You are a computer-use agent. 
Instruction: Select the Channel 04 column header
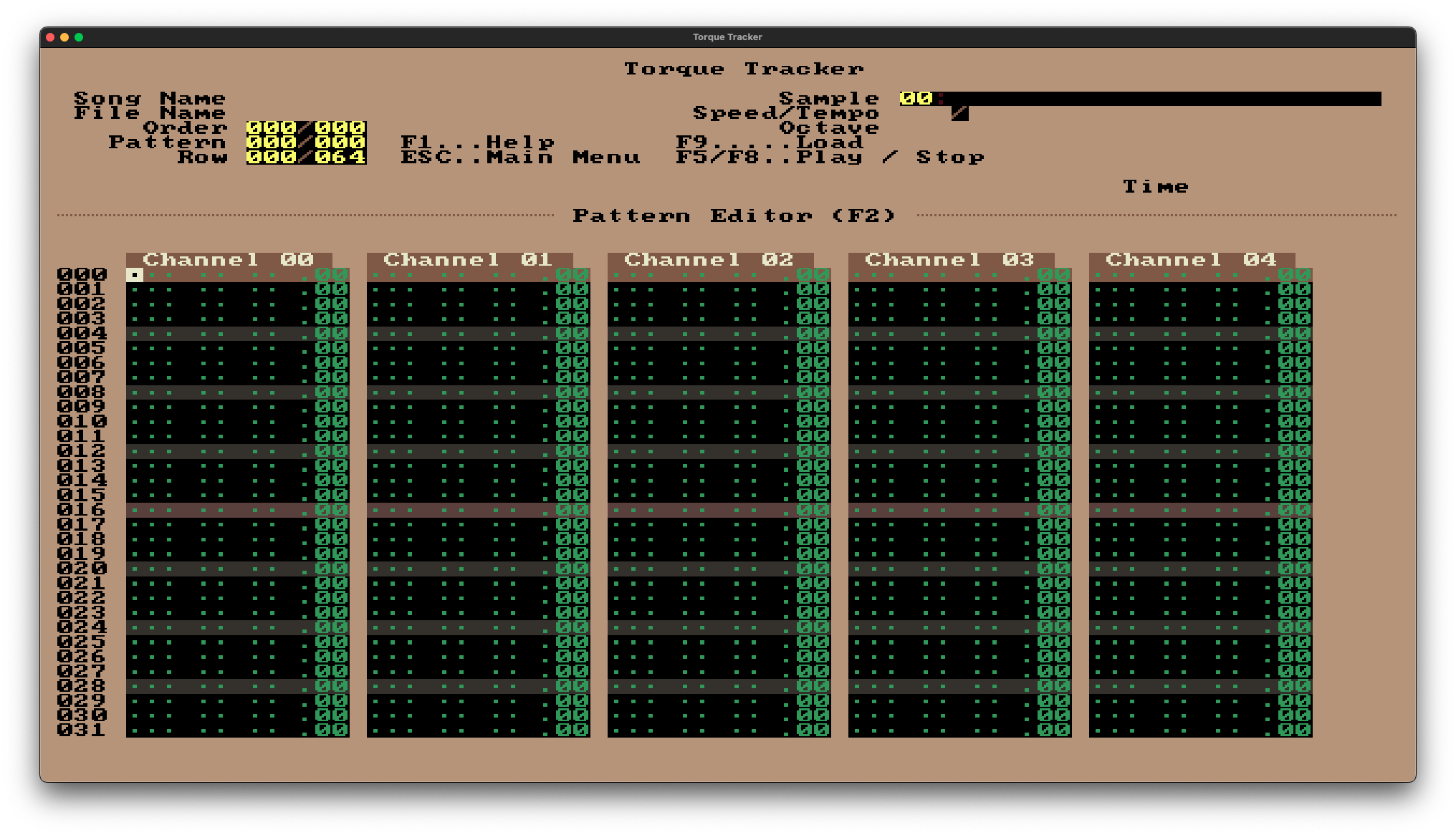point(1192,259)
